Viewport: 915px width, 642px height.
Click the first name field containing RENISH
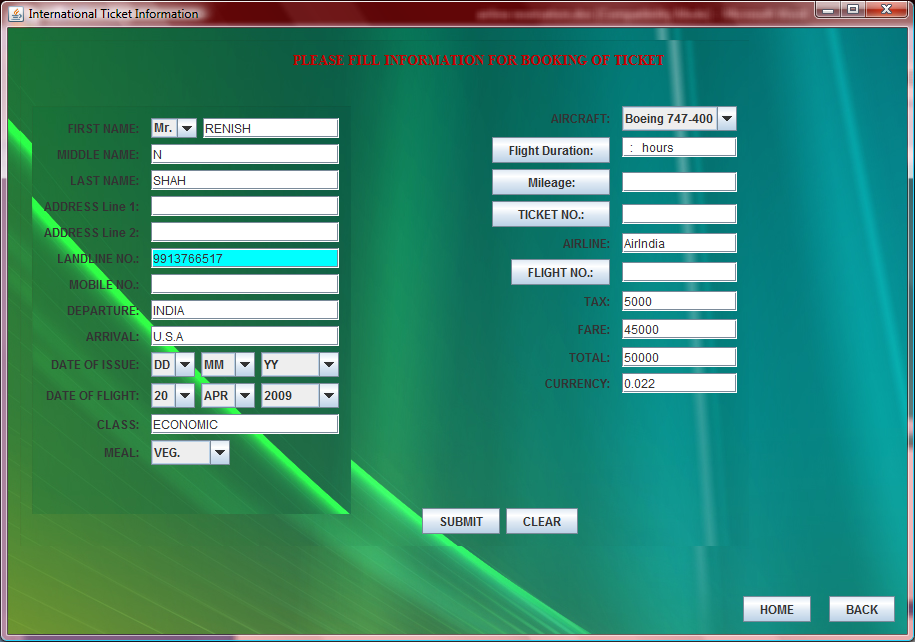[x=271, y=128]
